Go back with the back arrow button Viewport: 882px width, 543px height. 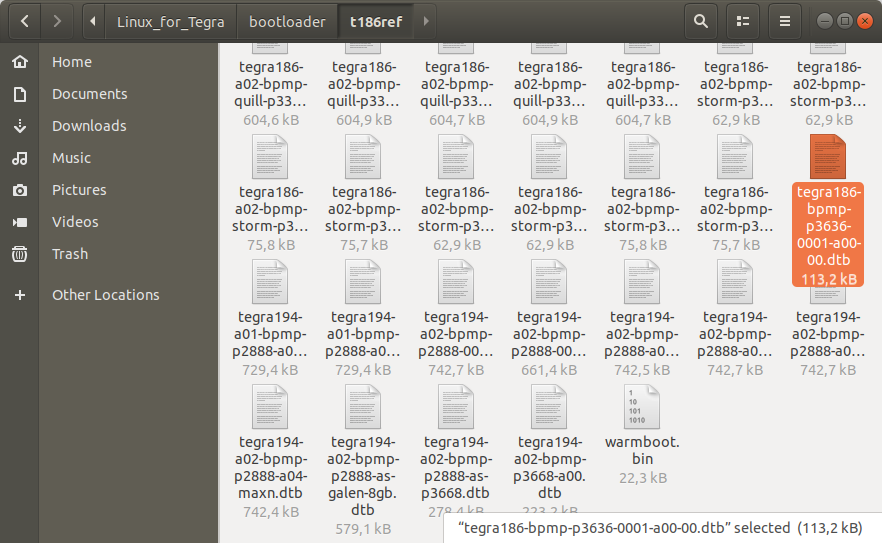(24, 21)
